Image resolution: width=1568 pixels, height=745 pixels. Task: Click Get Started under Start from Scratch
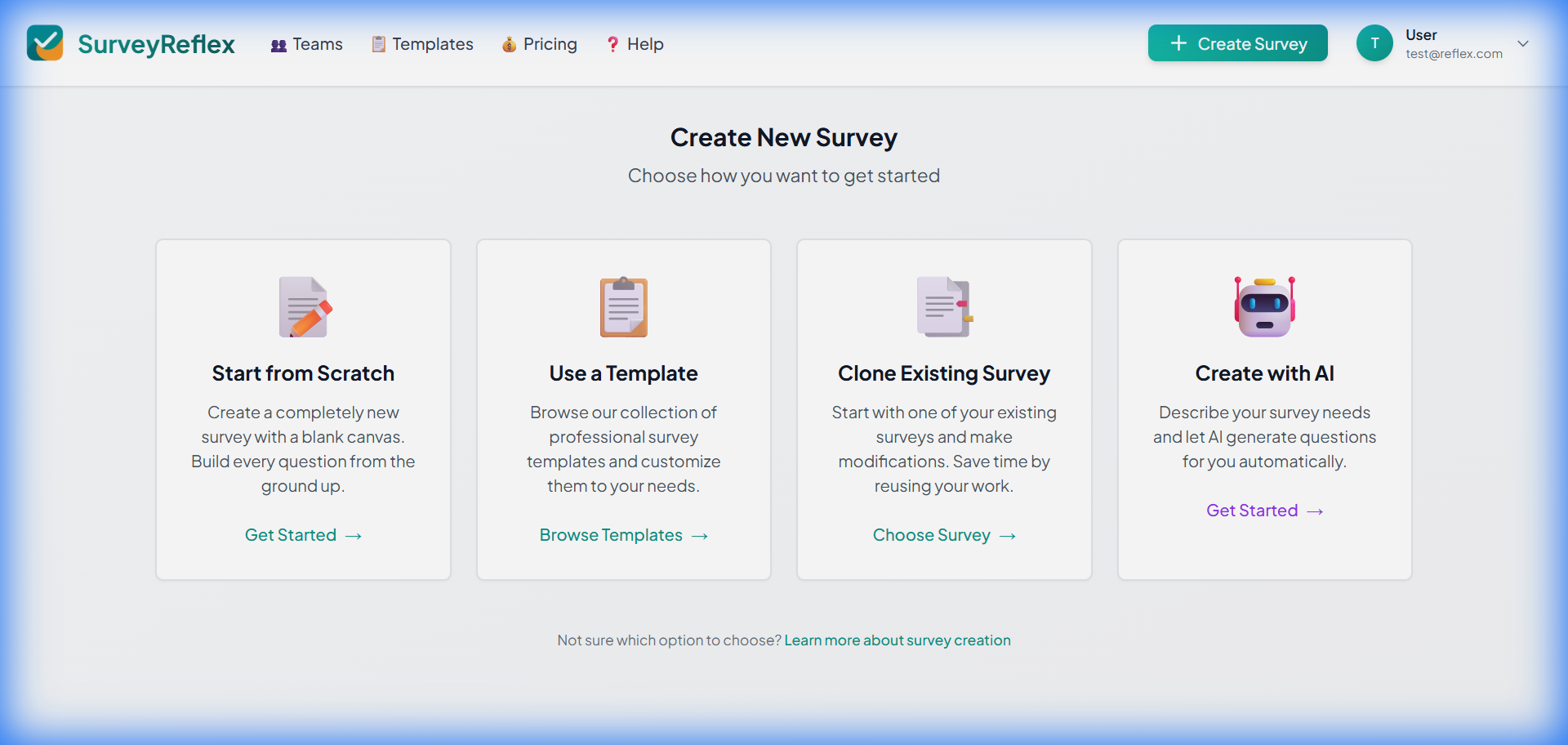(x=303, y=535)
